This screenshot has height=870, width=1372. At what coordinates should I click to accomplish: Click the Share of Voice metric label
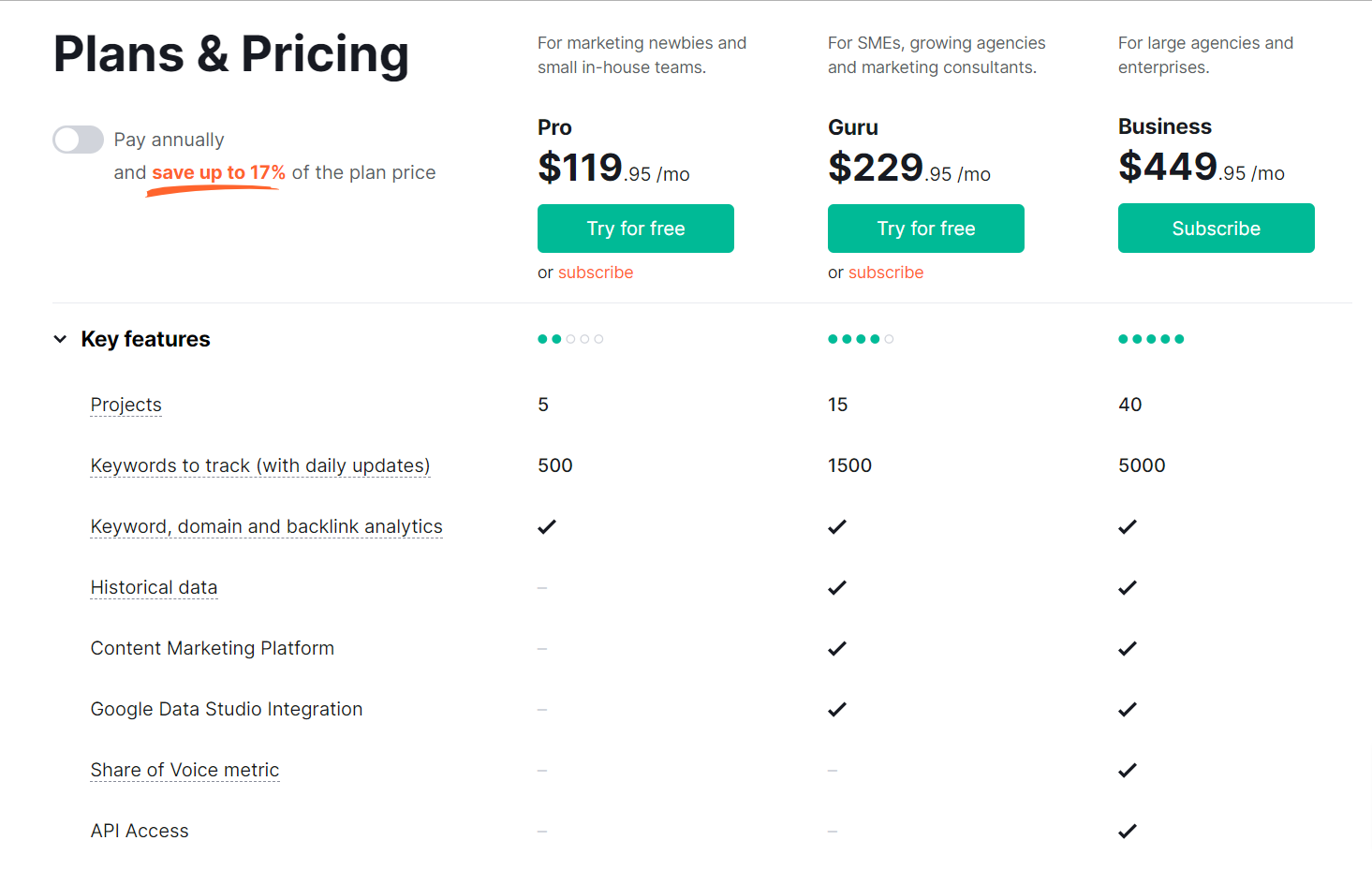point(184,770)
